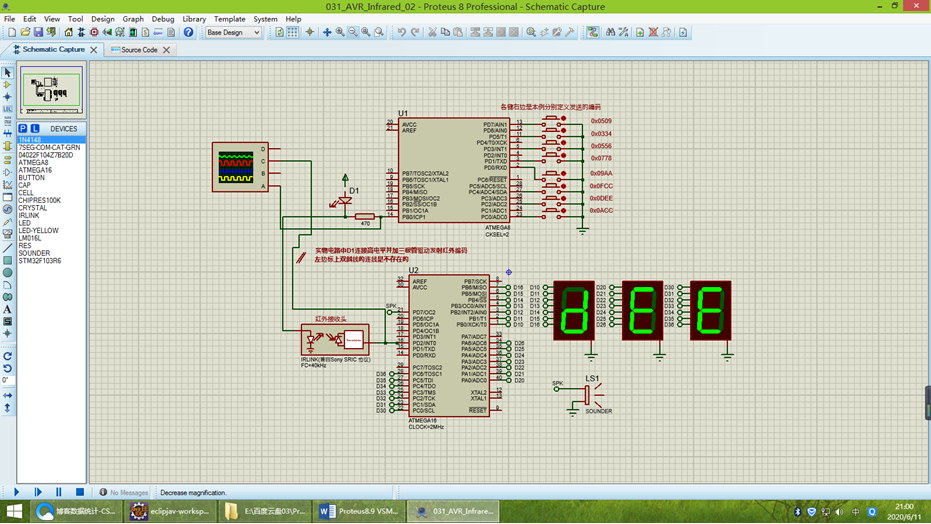Stop the simulation with Stop button
931x524 pixels.
click(x=80, y=492)
